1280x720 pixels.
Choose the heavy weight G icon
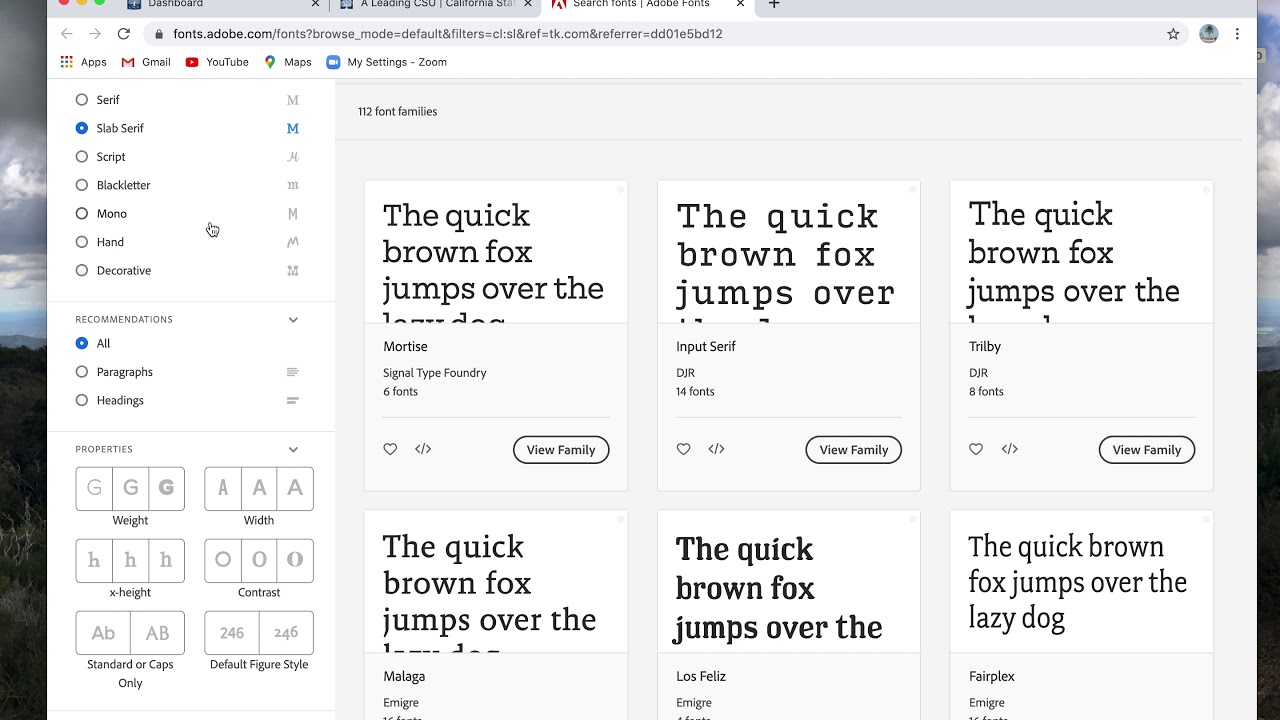(x=166, y=488)
